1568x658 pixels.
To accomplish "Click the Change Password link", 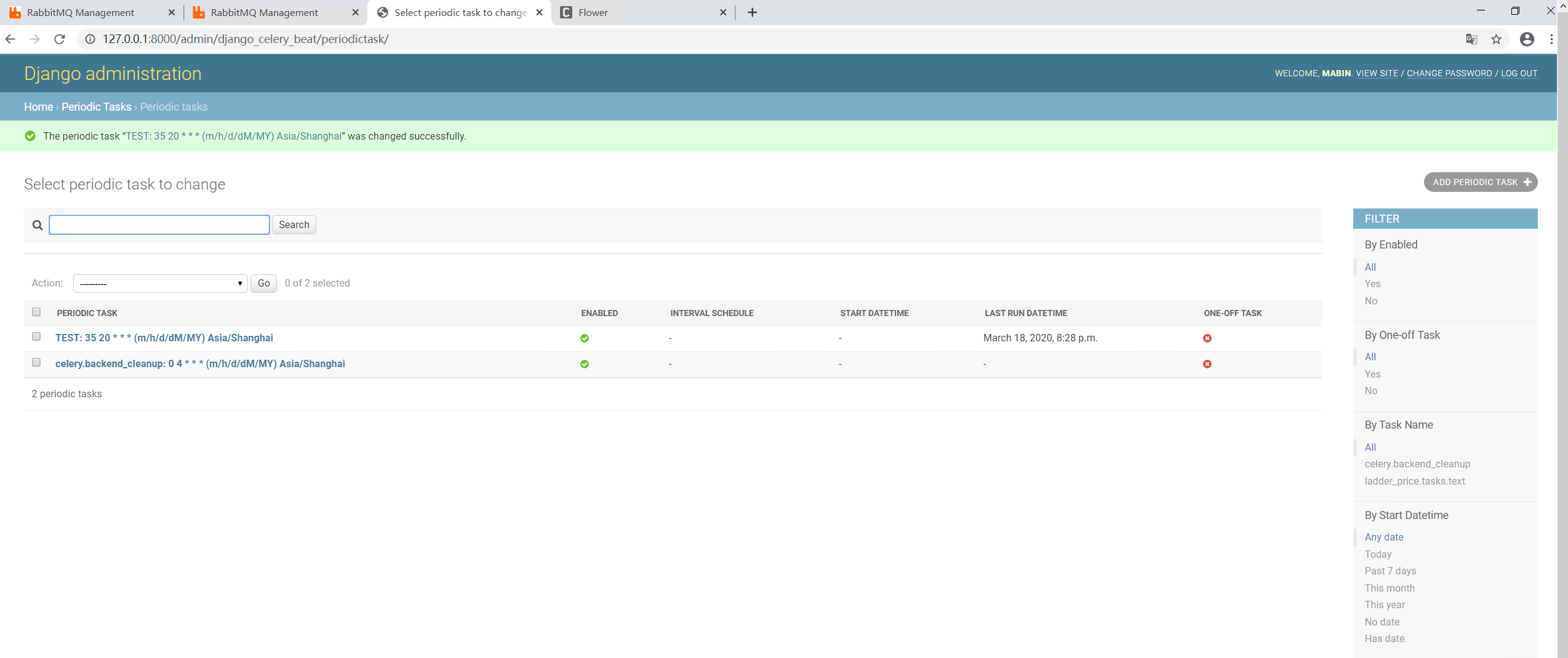I will point(1449,73).
